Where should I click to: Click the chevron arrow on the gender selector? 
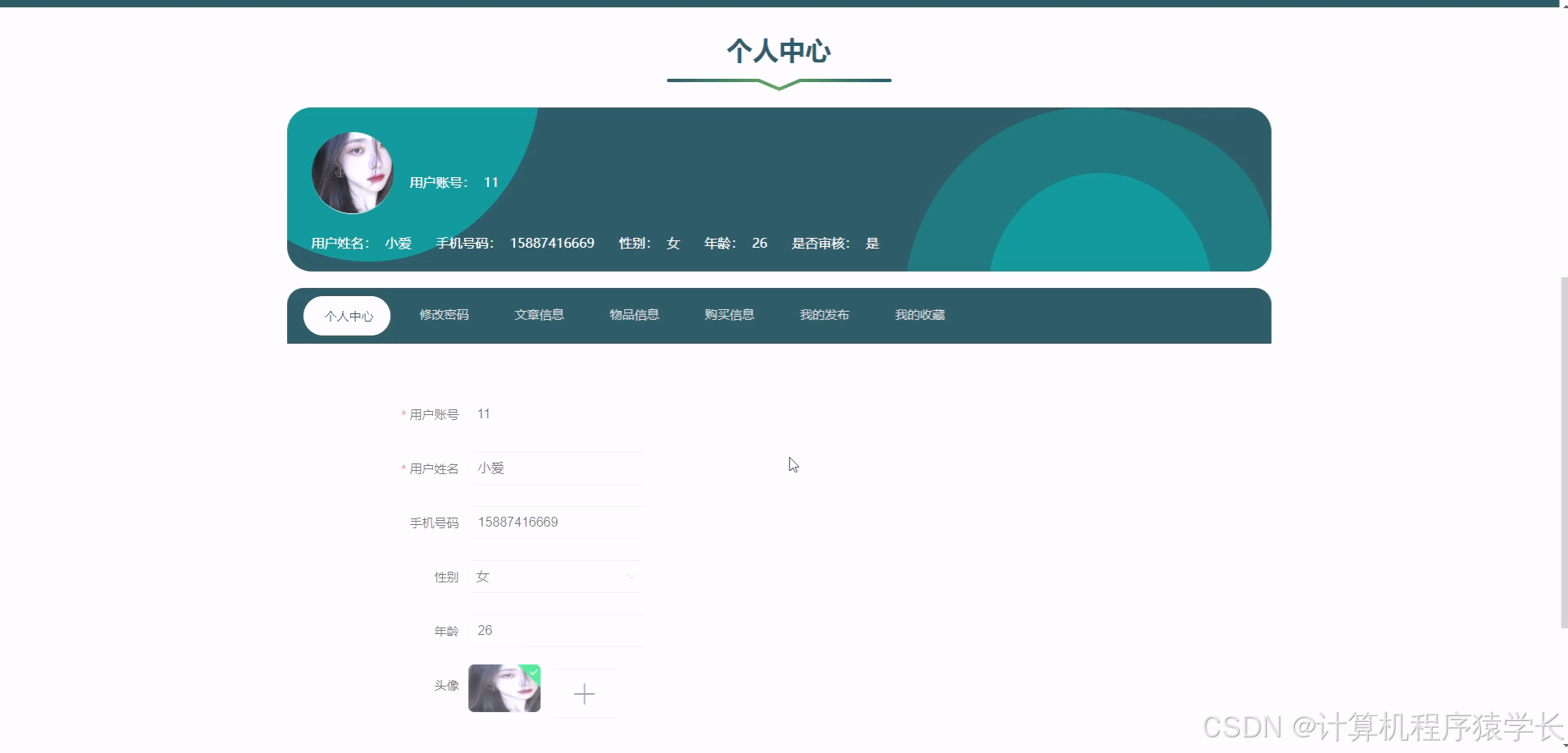pos(630,577)
